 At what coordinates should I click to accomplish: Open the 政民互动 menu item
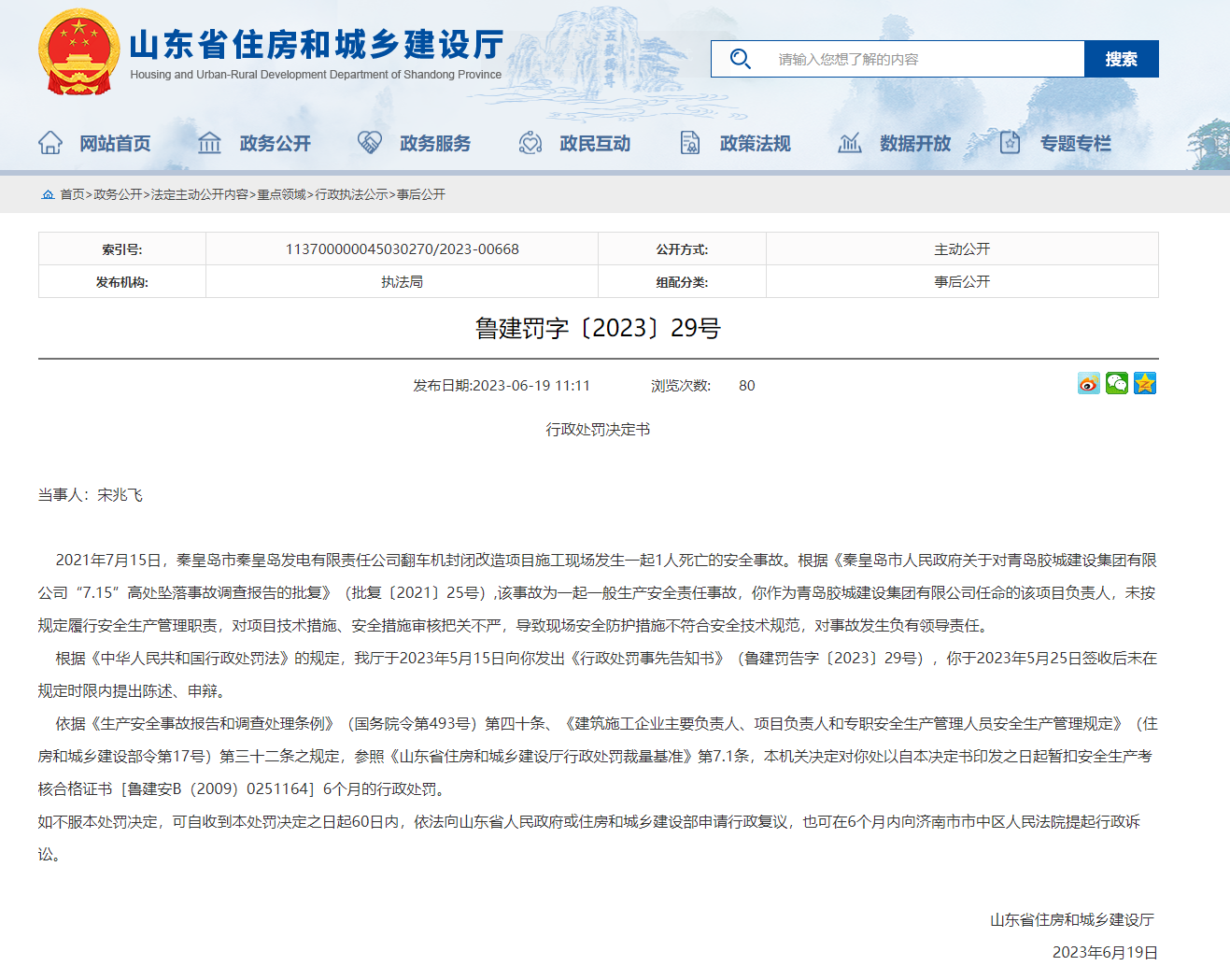pos(595,143)
